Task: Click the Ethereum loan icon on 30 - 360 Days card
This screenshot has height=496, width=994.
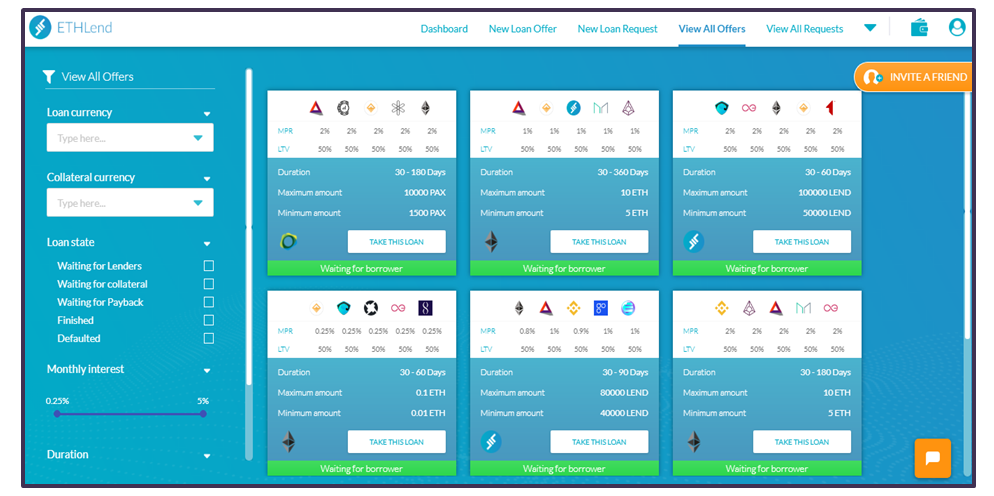Action: tap(491, 241)
